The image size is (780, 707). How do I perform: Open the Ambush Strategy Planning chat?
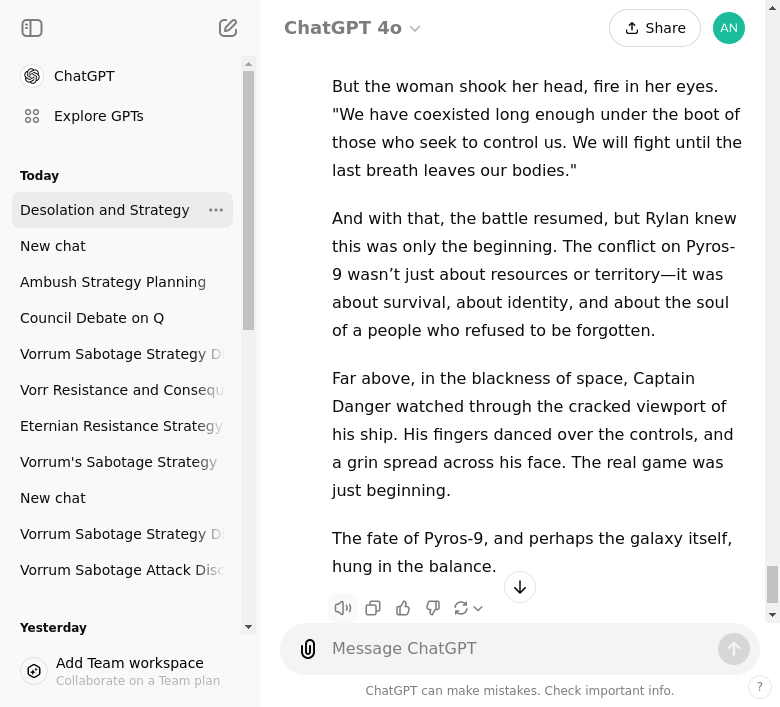[x=113, y=282]
